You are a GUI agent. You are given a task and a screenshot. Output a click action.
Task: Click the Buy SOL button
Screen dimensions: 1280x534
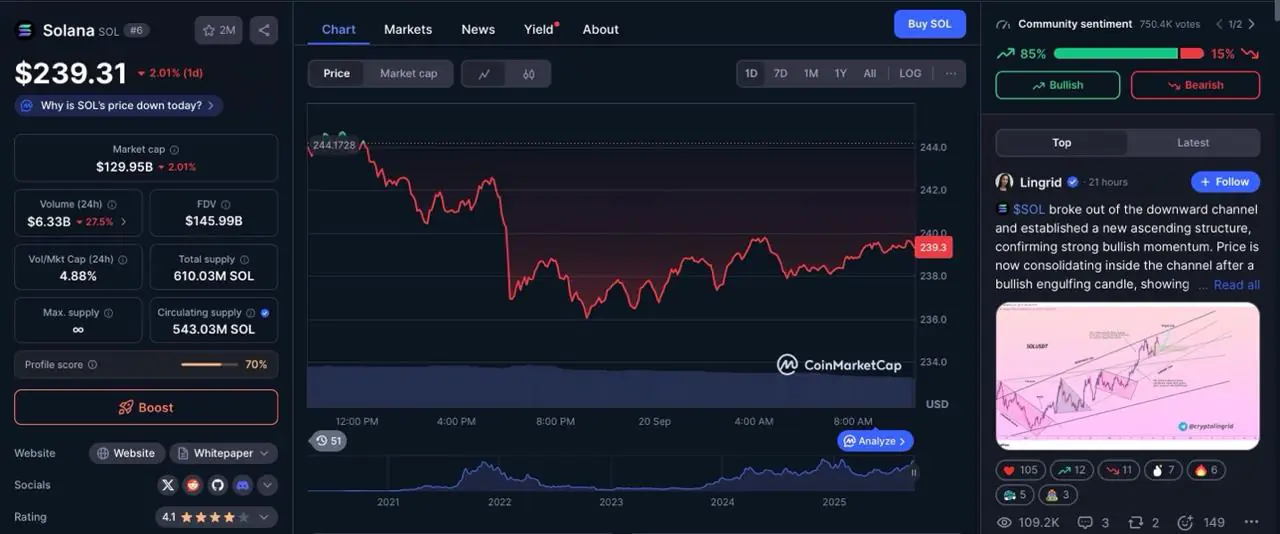[930, 24]
